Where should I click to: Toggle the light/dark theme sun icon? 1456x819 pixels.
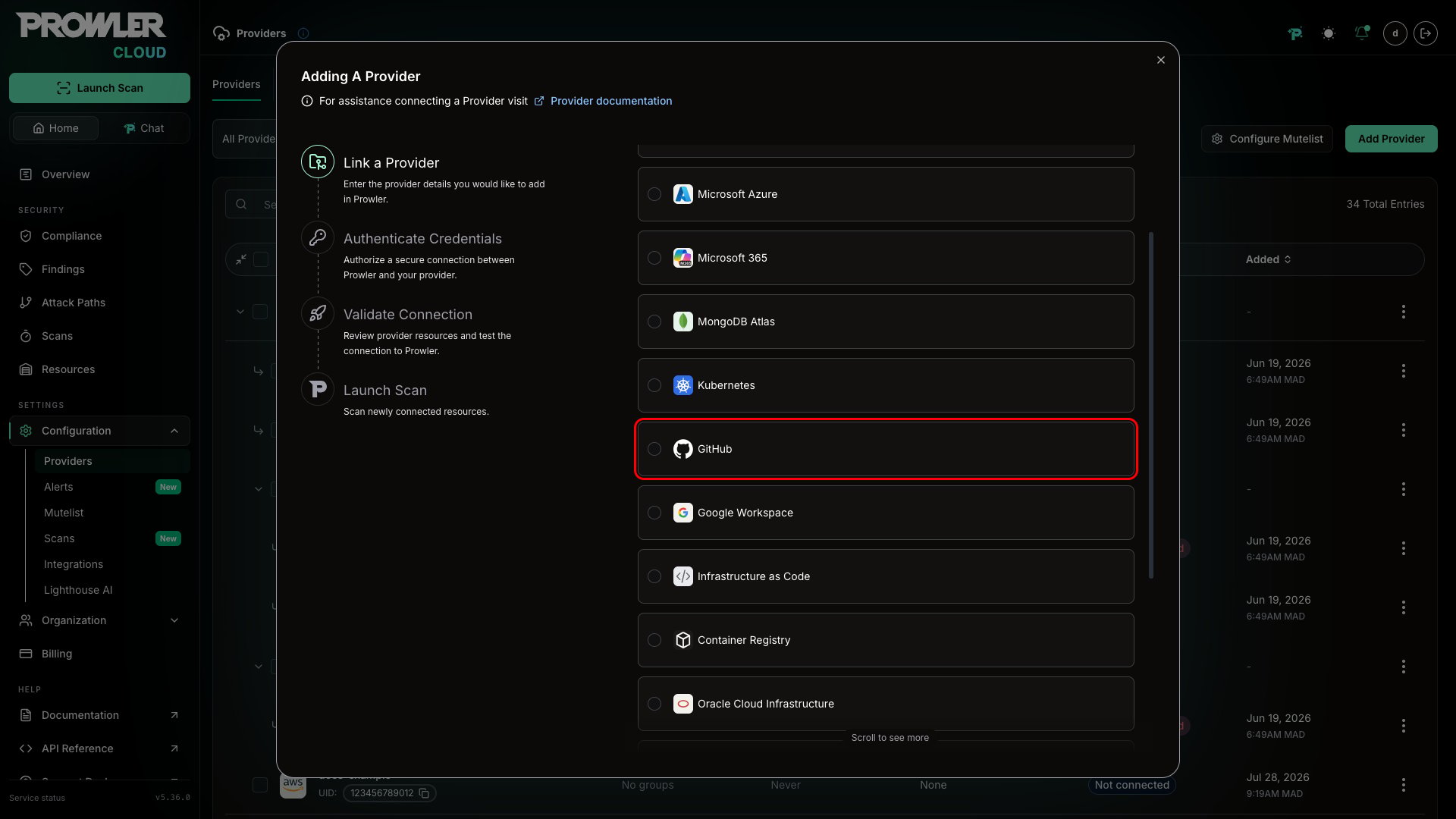point(1328,33)
